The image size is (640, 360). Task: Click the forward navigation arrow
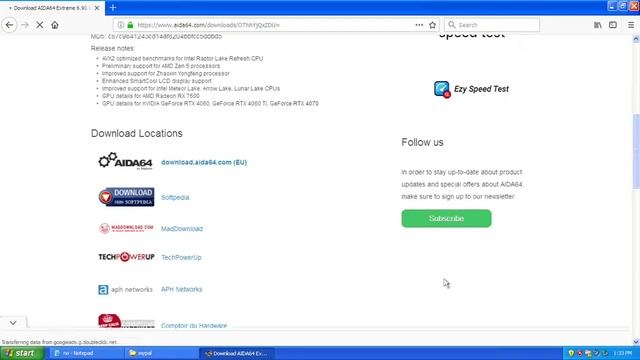click(25, 25)
